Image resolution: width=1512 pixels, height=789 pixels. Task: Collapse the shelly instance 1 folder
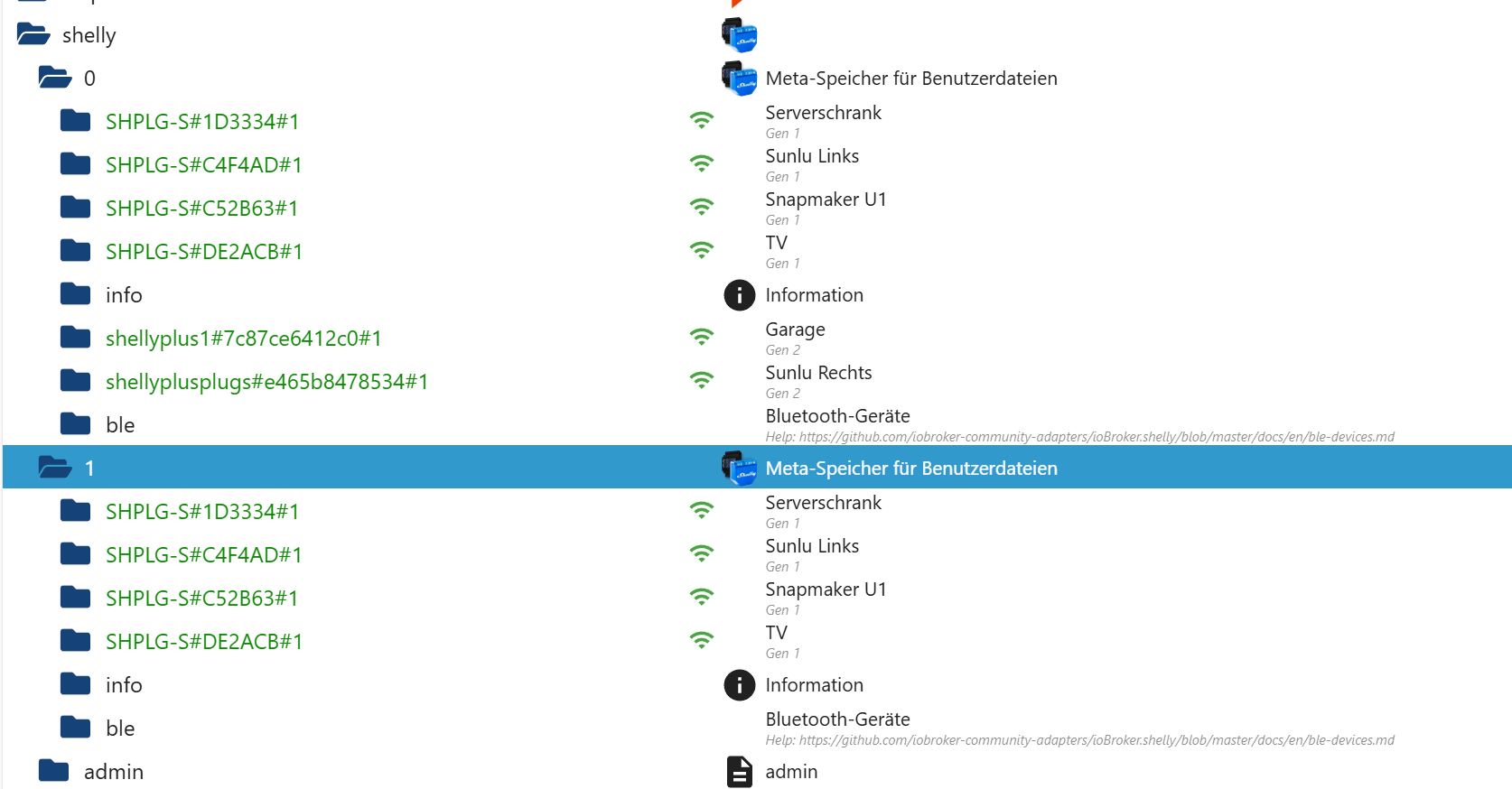[x=55, y=468]
